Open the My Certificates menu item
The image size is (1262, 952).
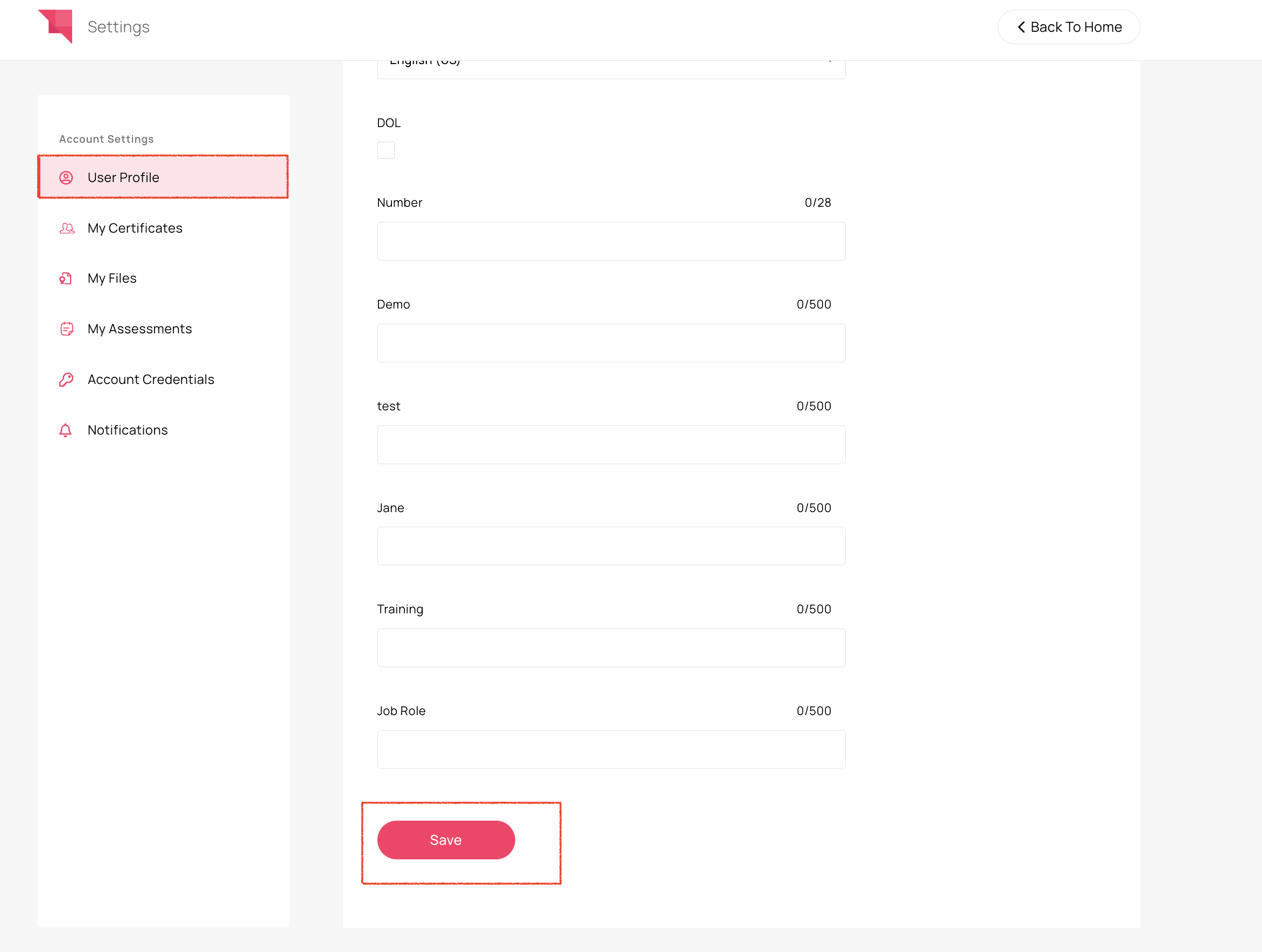point(135,228)
